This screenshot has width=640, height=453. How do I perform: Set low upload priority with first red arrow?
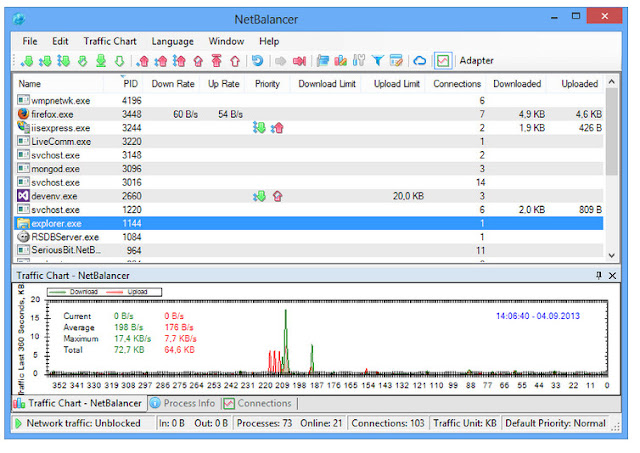[x=142, y=61]
